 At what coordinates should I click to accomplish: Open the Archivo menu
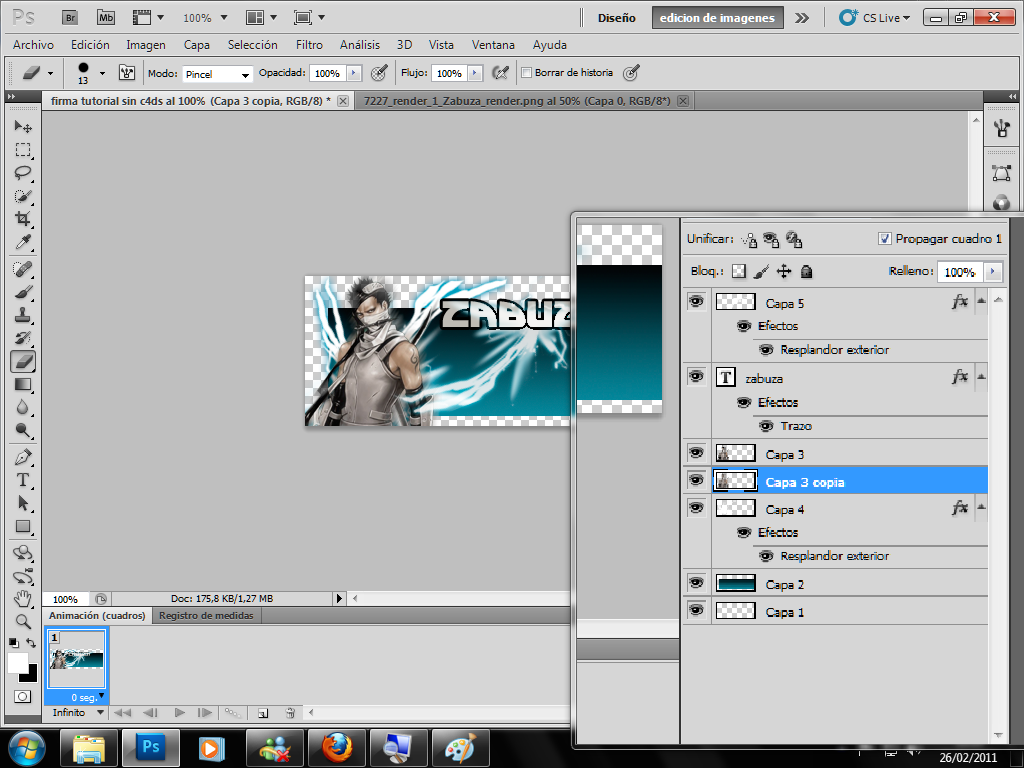(33, 44)
